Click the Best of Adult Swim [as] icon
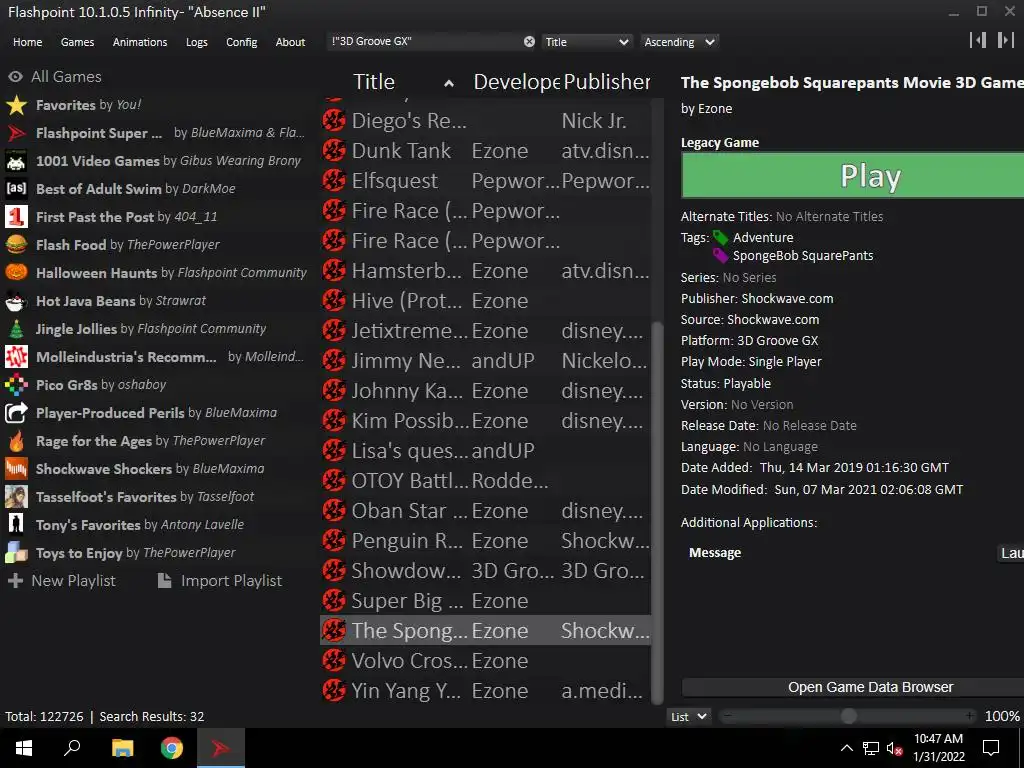Viewport: 1024px width, 768px height. click(16, 189)
